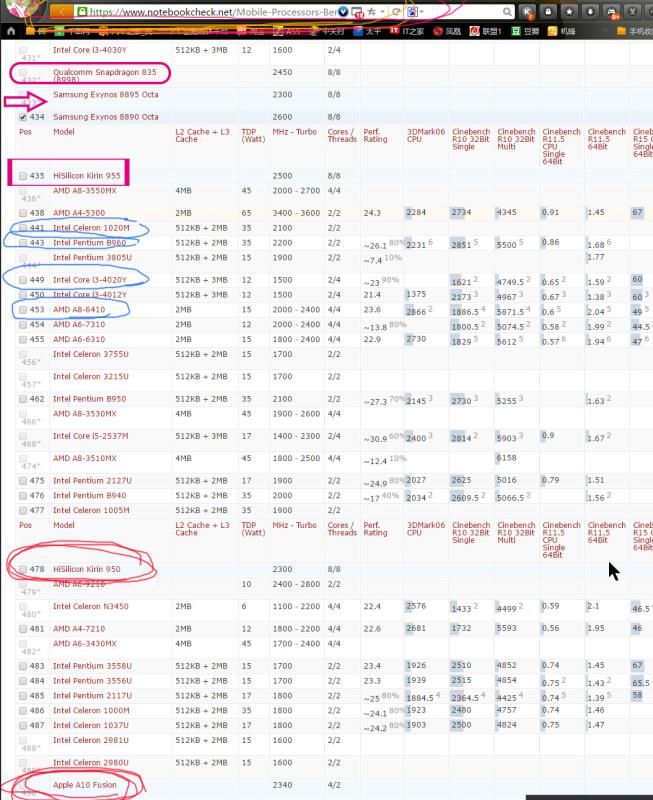Click lower 'MHz - Turbo' column header
Screen dimensions: 653x800
pyautogui.click(x=294, y=525)
